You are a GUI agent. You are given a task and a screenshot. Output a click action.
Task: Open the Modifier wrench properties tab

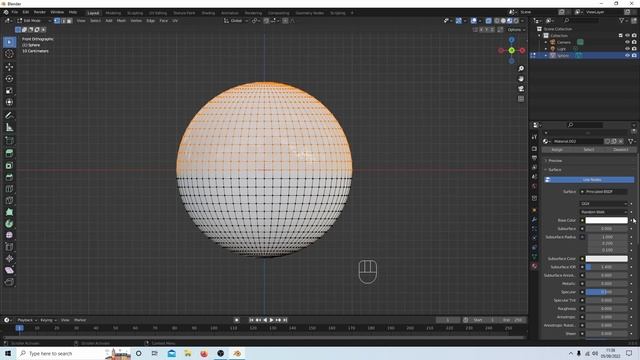point(534,220)
